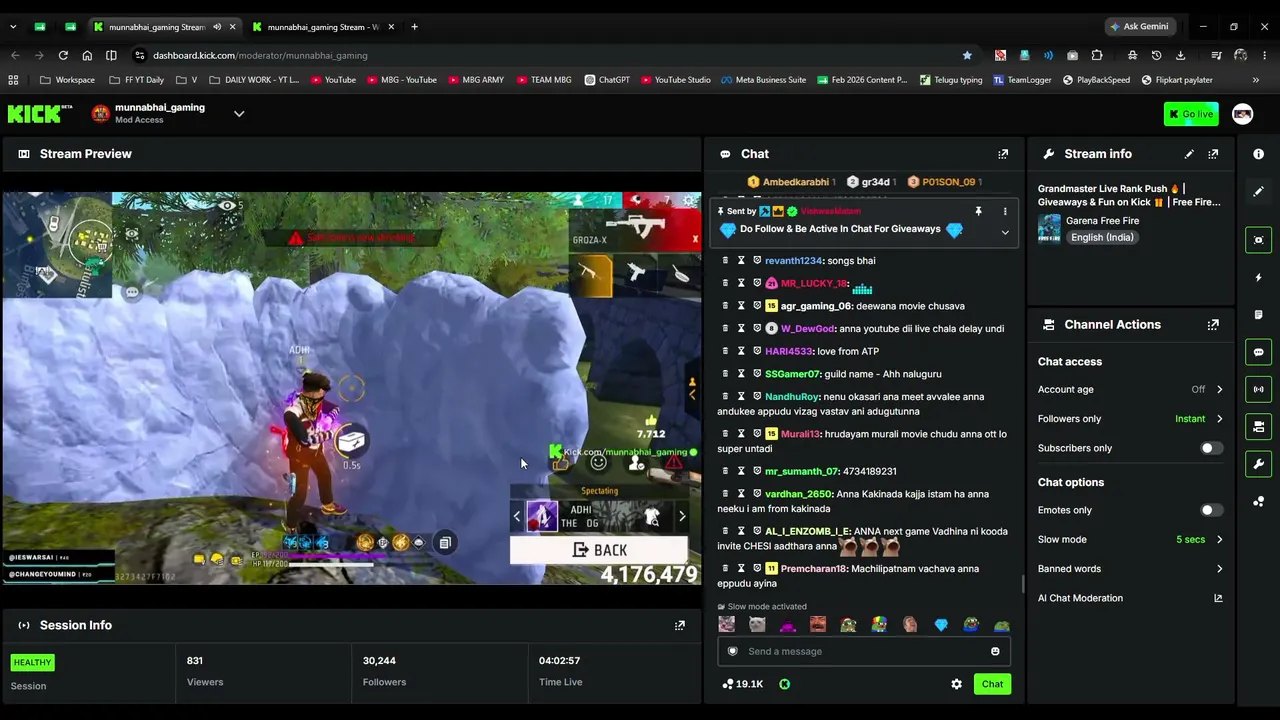
Task: Open the V bookmarks folder
Action: click(x=187, y=80)
